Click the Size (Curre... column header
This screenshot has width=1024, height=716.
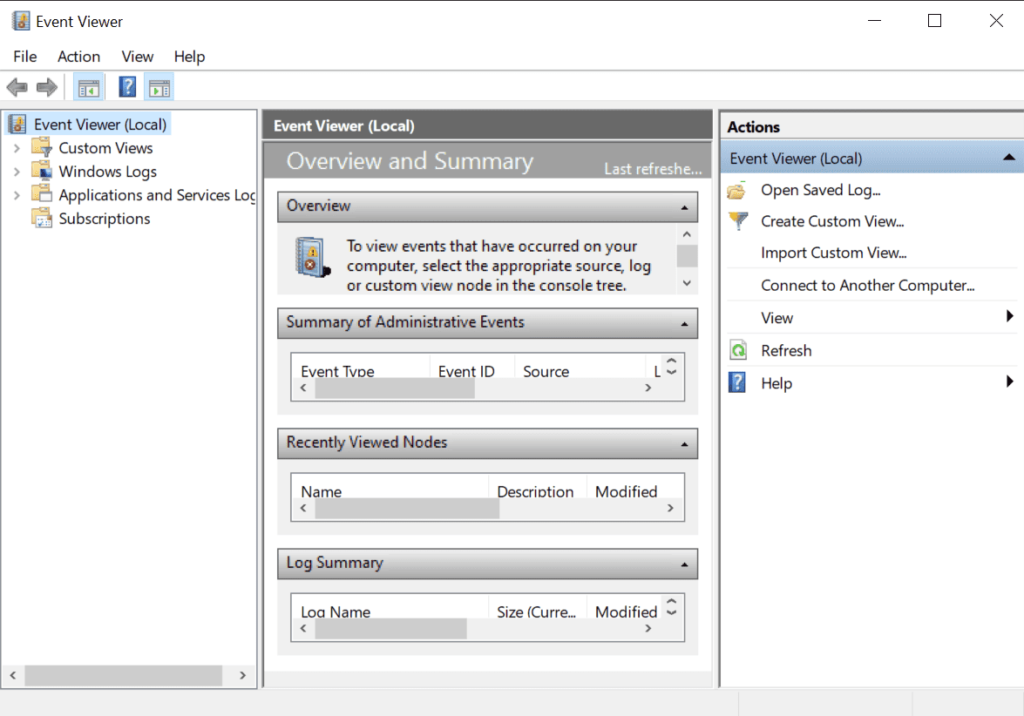click(536, 611)
